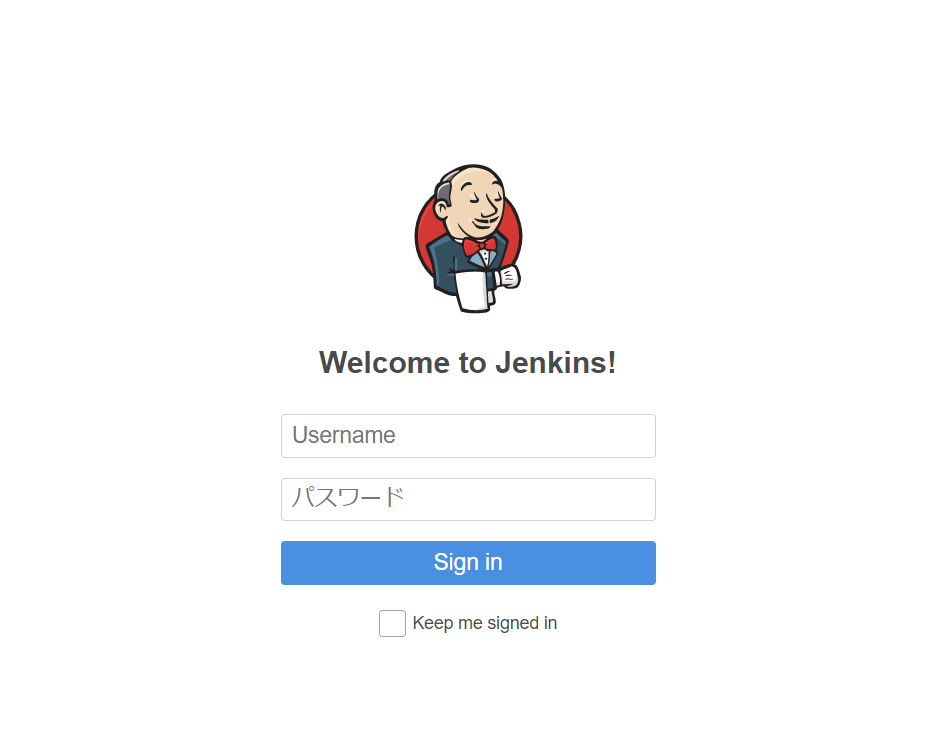This screenshot has height=736, width=937.
Task: Click the 'Username' placeholder text
Action: (x=344, y=436)
